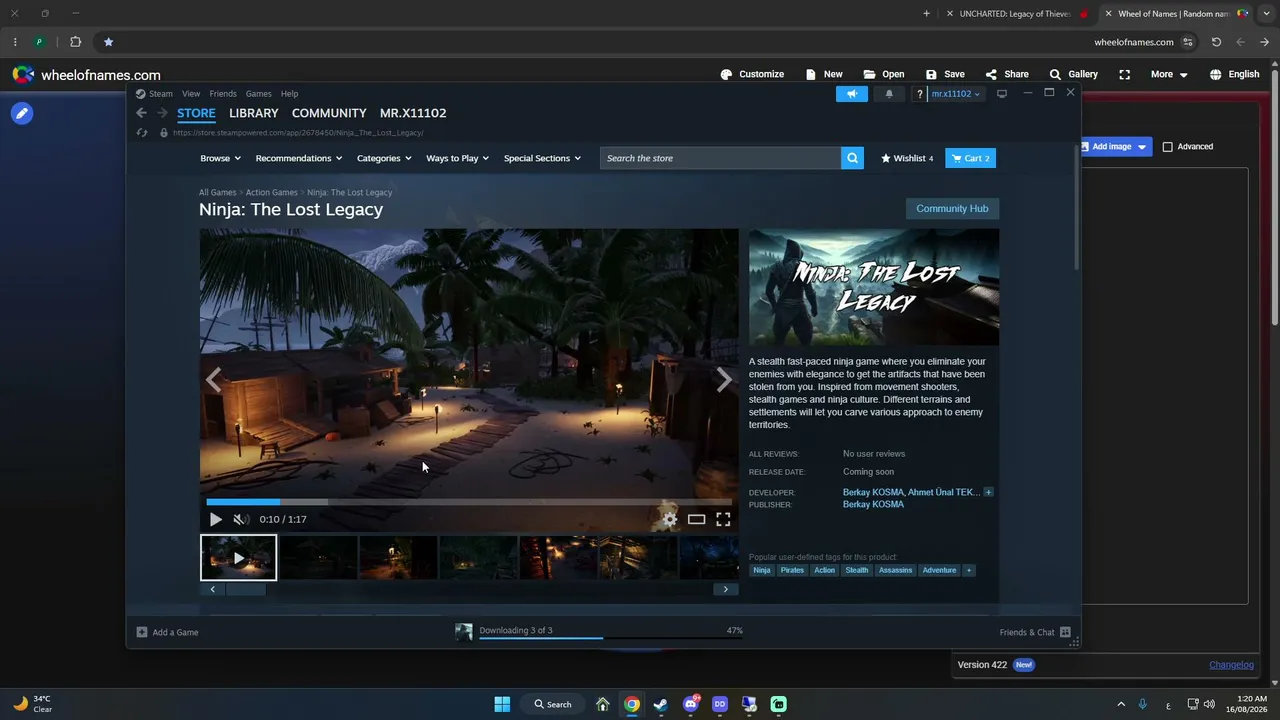Expand the Recommendations menu
This screenshot has height=720, width=1280.
coord(298,158)
